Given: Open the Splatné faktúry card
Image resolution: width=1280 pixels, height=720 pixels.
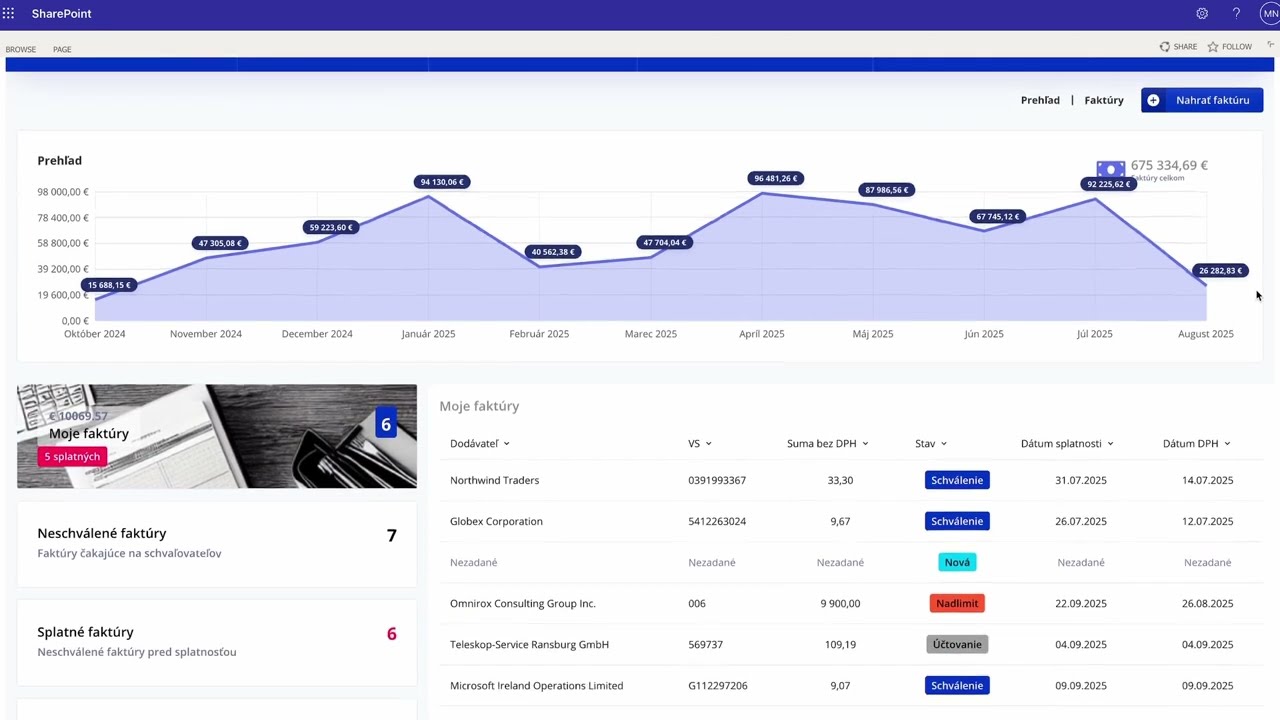Looking at the screenshot, I should (x=217, y=642).
